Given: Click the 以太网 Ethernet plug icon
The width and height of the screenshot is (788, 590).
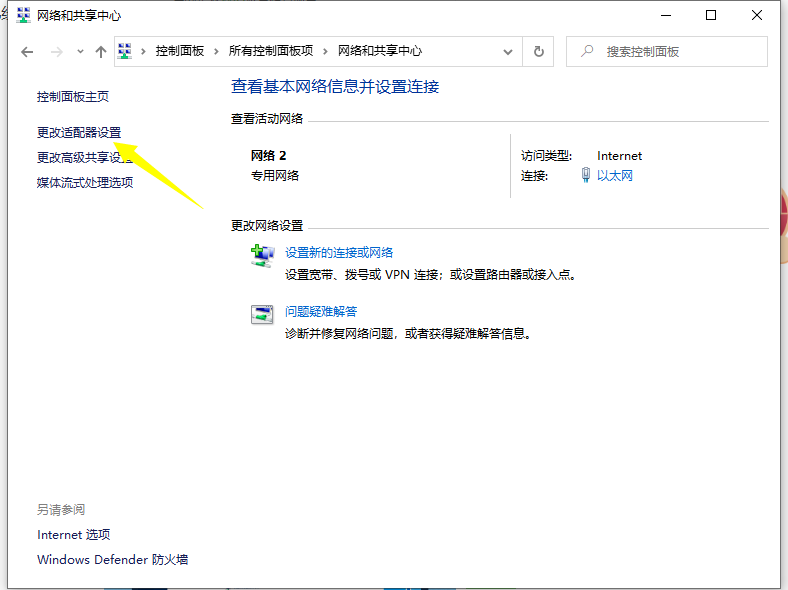Looking at the screenshot, I should (x=586, y=176).
